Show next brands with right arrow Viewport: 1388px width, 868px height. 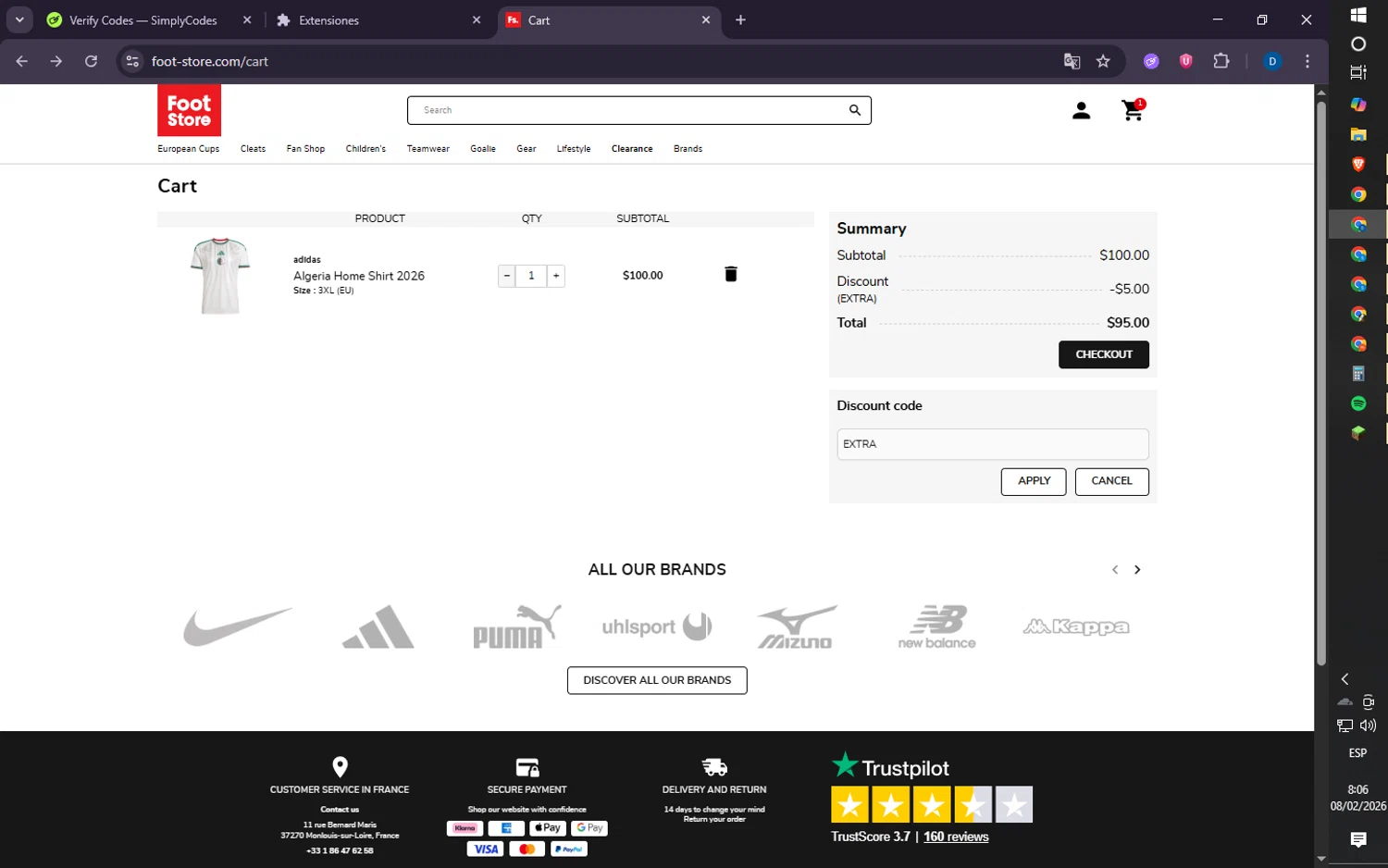point(1137,570)
